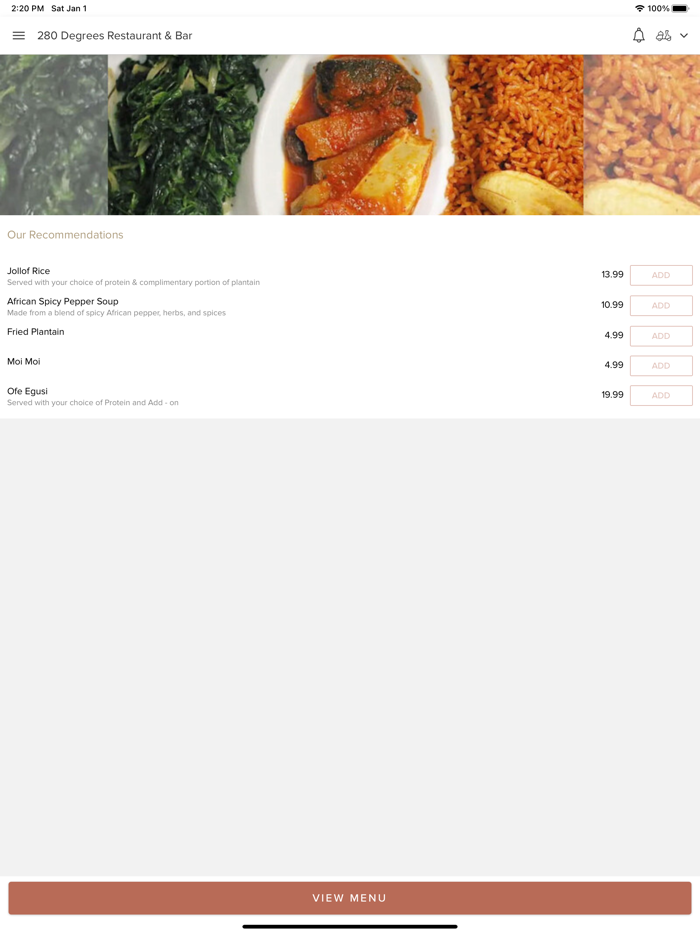Add African Spicy Pepper Soup
This screenshot has height=934, width=700.
[x=661, y=306]
